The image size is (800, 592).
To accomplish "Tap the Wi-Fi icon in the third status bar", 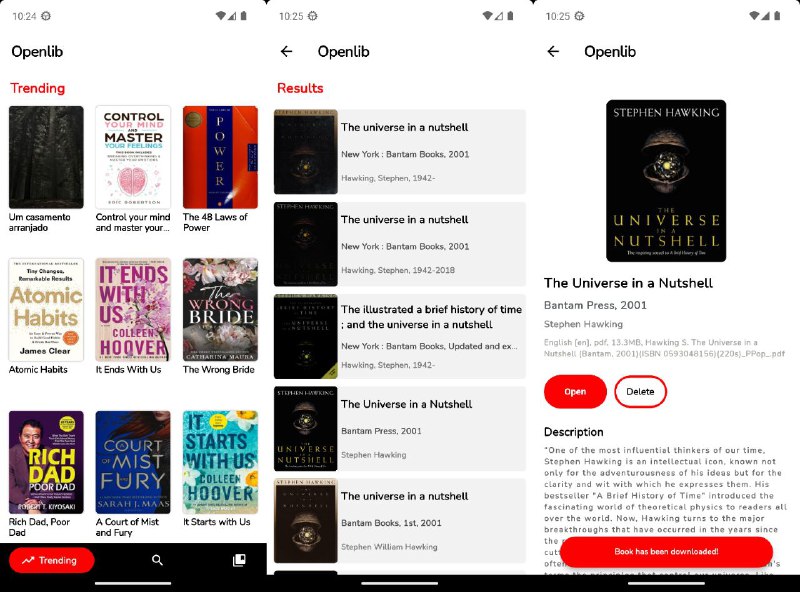I will [x=754, y=16].
